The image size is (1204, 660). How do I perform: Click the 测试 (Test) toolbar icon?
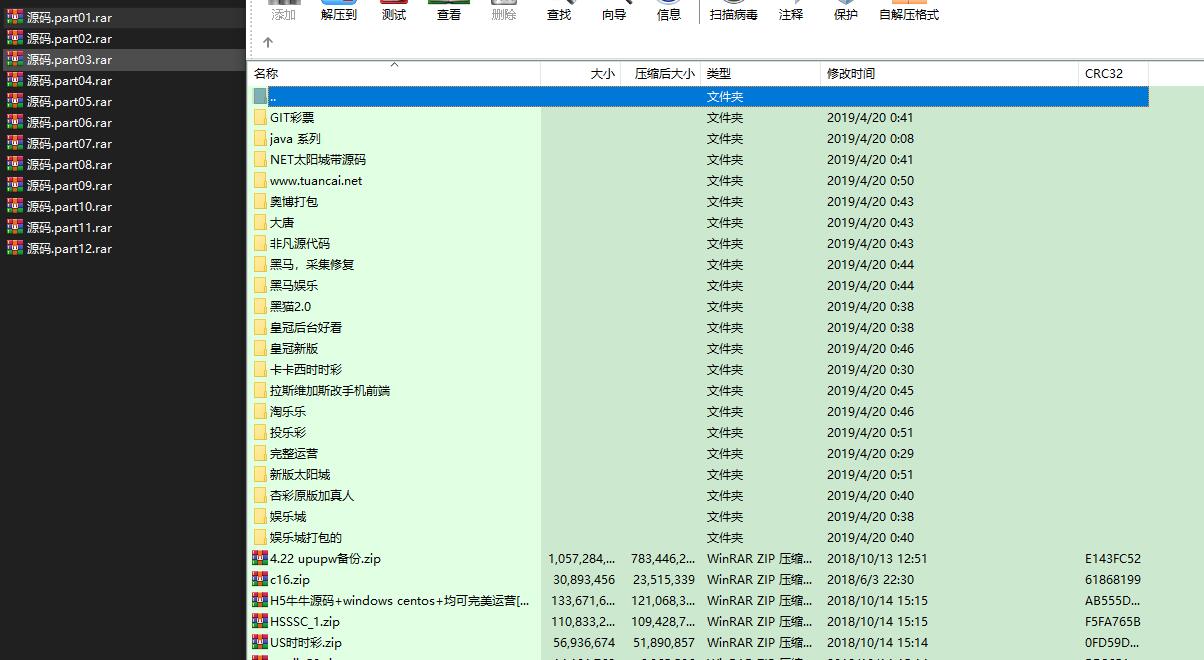point(394,11)
